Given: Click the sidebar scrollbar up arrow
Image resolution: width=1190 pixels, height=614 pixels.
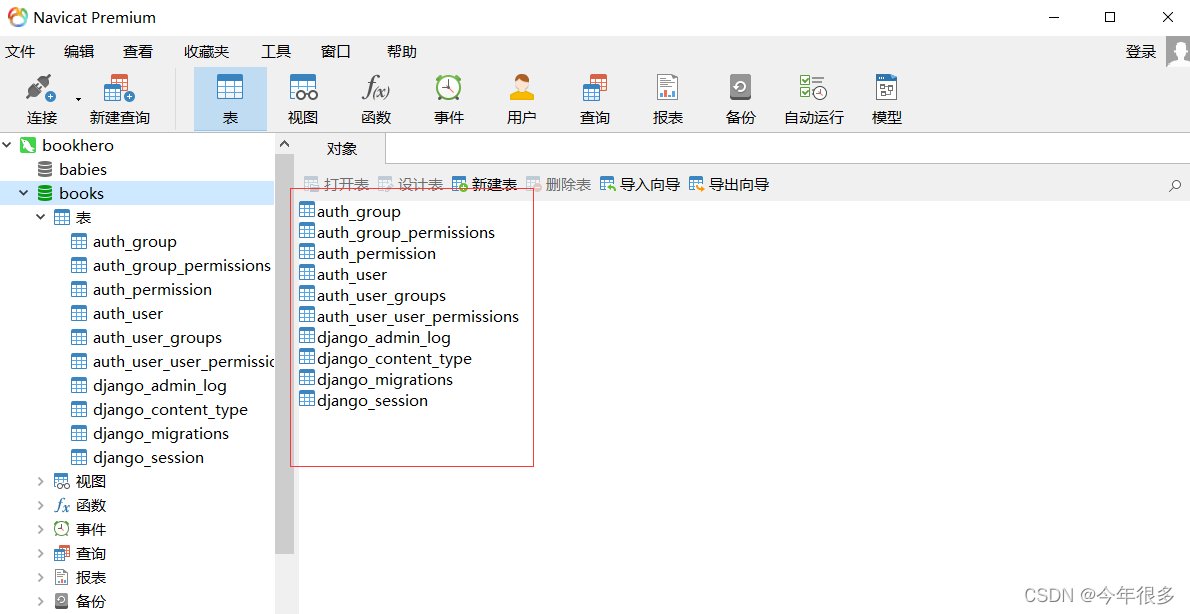Looking at the screenshot, I should 285,143.
